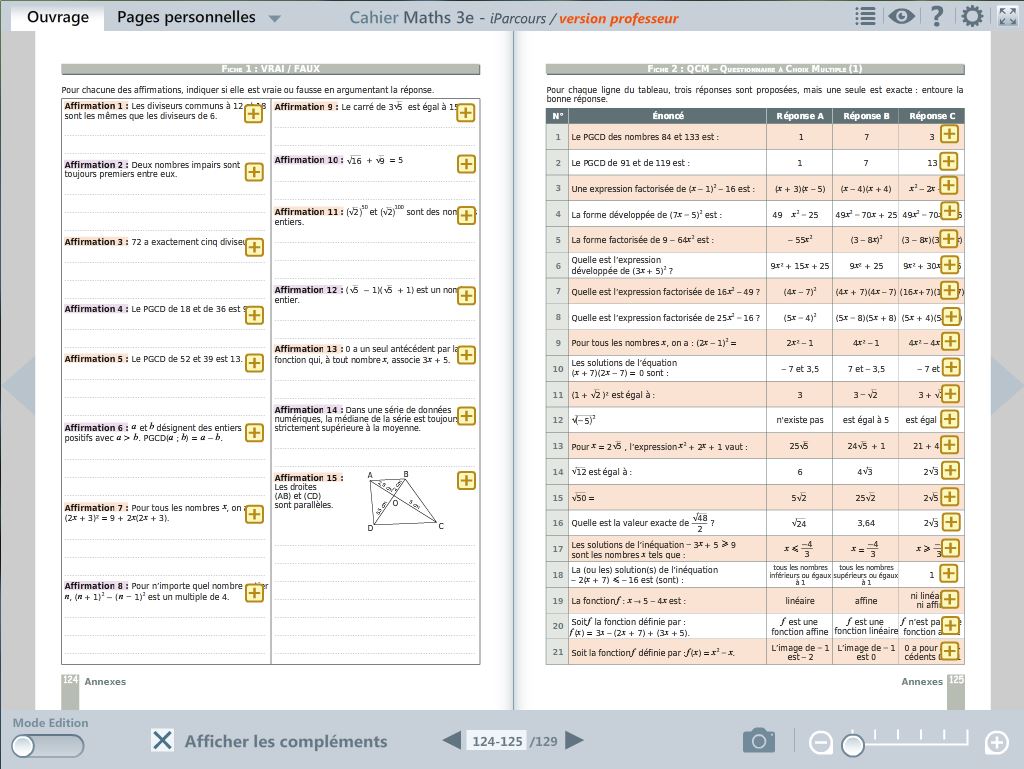Show the answer plus icon for Affirmation 10

(466, 164)
